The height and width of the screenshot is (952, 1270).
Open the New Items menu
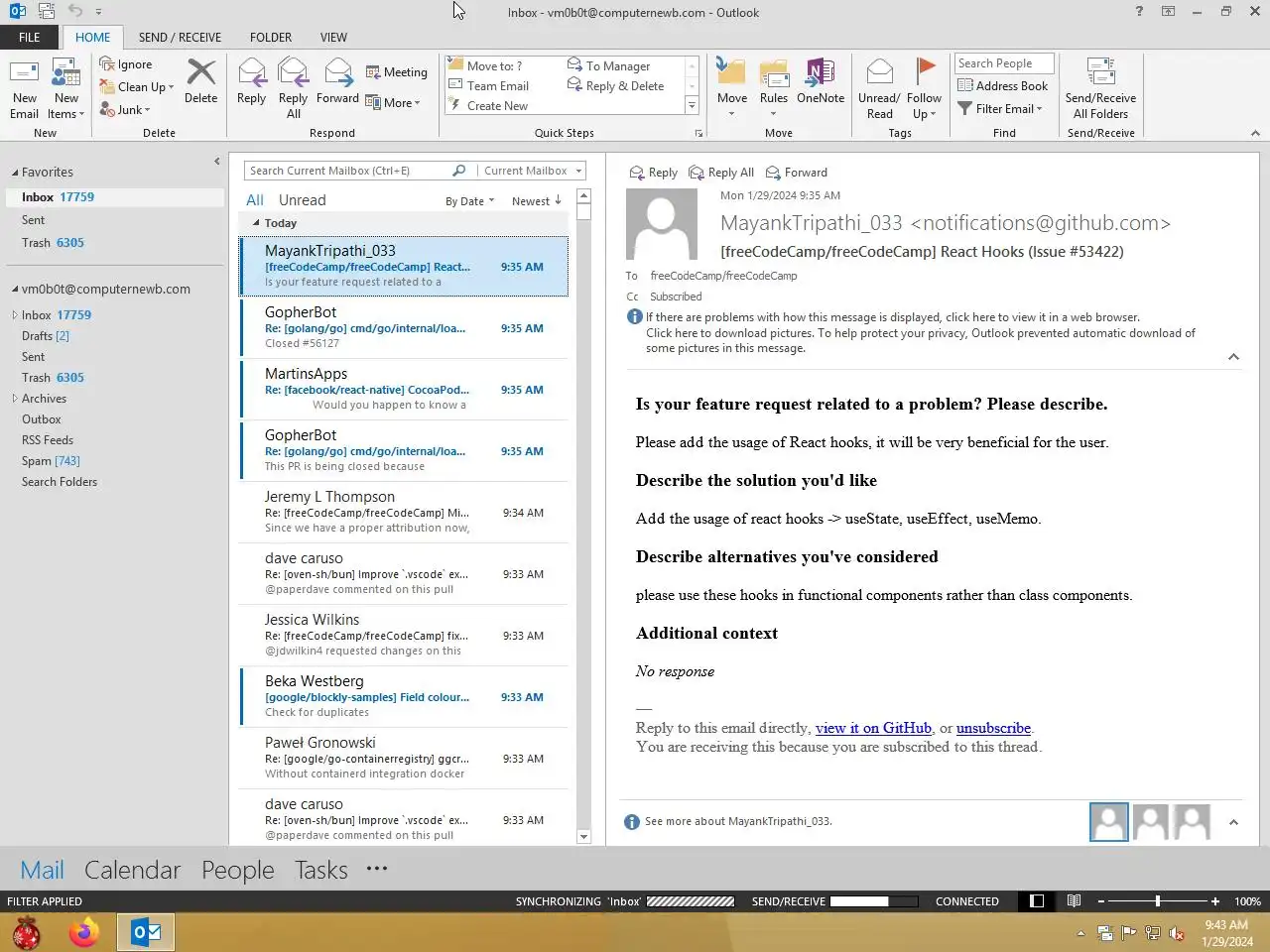66,88
